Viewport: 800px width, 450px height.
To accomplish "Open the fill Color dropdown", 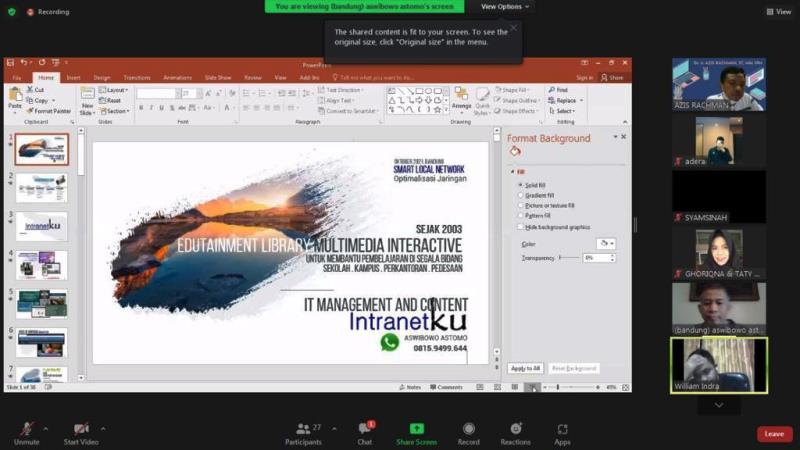I will coord(605,243).
